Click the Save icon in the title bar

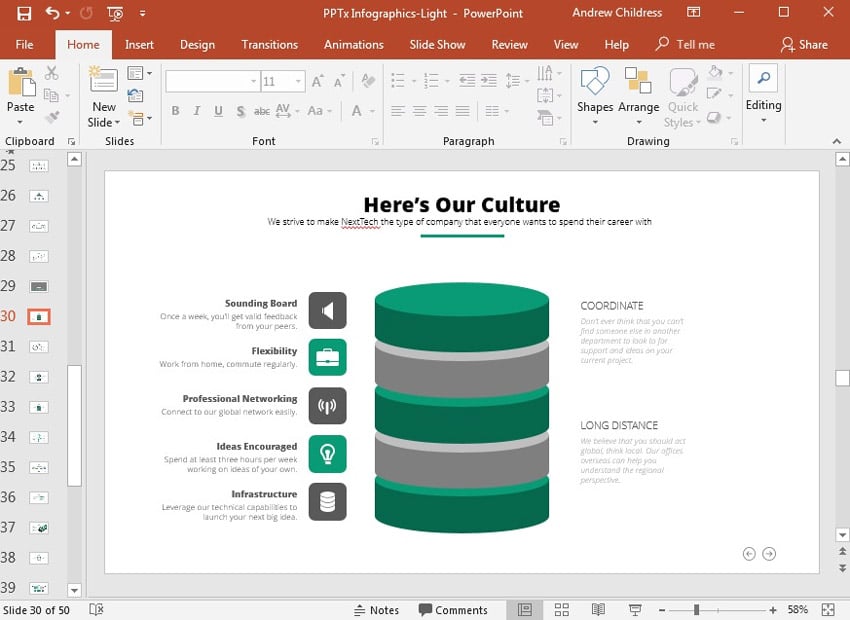point(24,14)
